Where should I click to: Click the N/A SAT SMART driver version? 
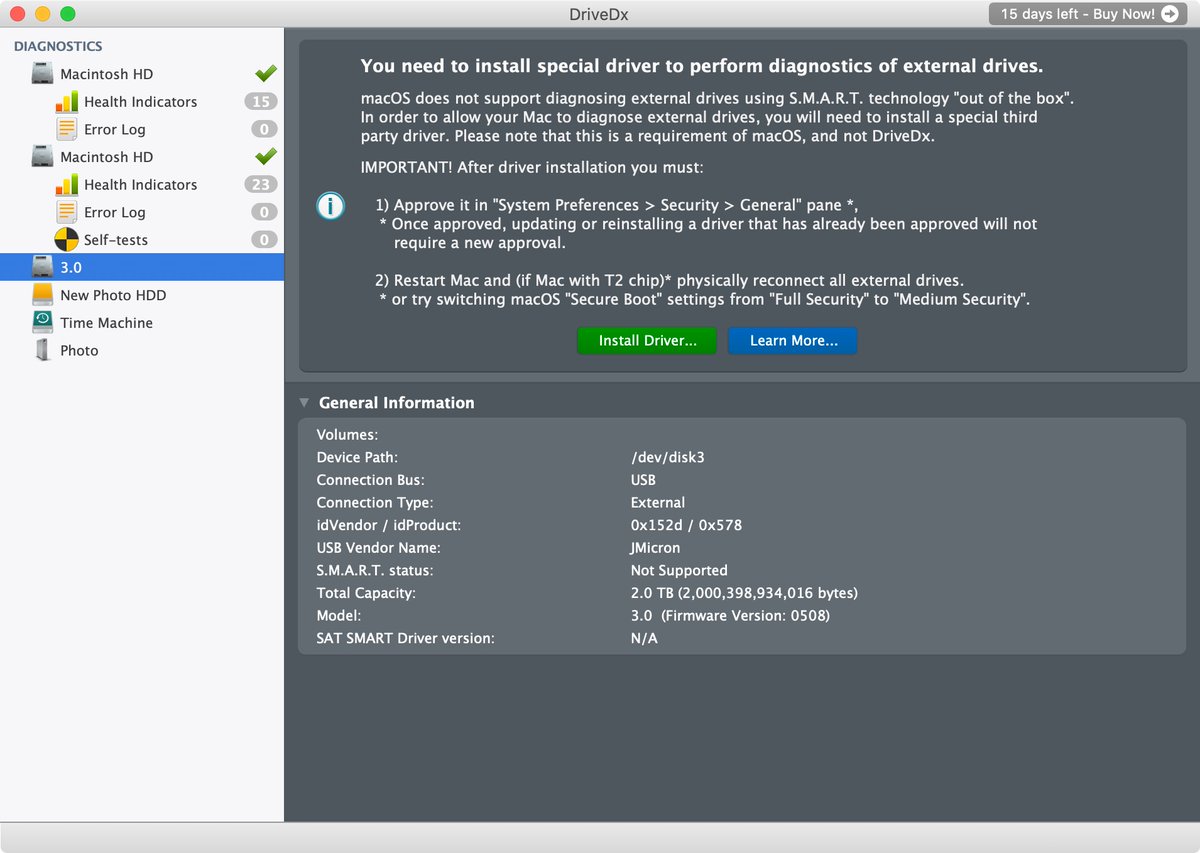click(x=644, y=638)
